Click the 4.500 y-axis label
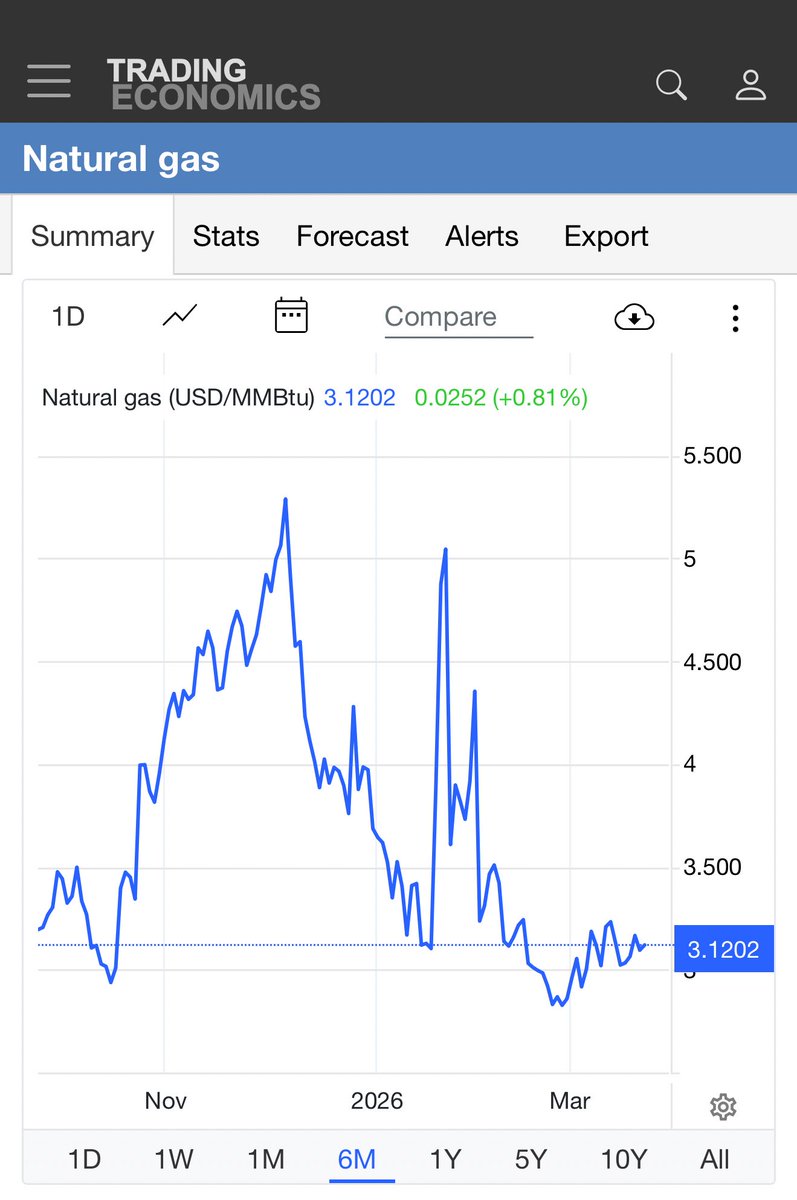Viewport: 797px width, 1200px height. [x=712, y=662]
